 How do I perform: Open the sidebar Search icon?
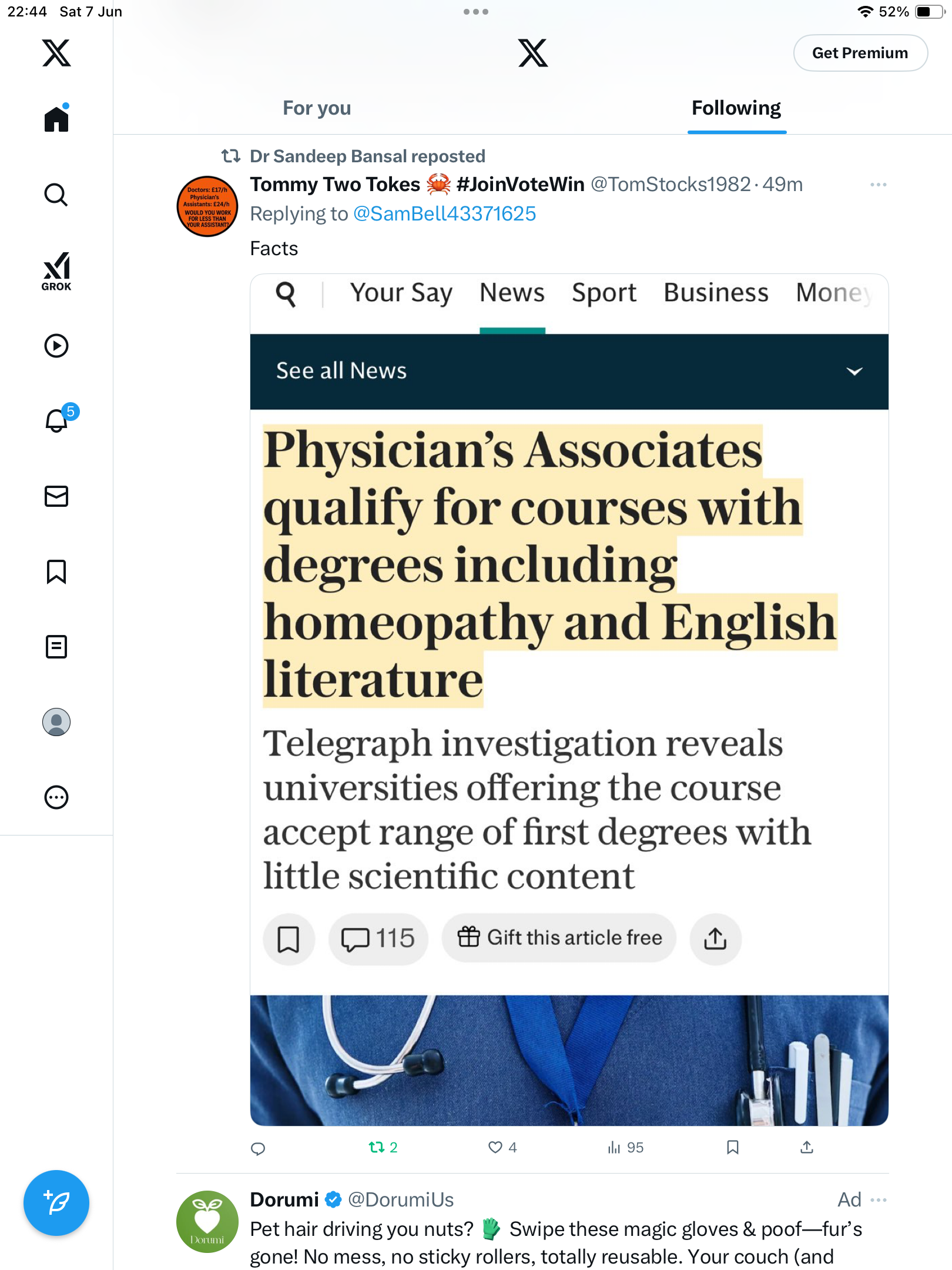[x=56, y=195]
